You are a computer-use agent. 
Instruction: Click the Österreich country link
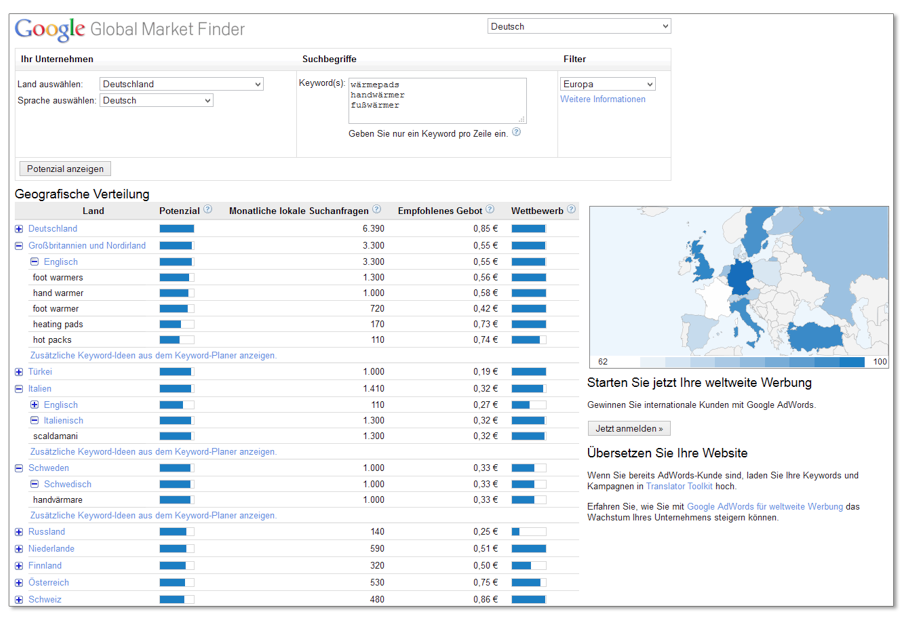[x=49, y=583]
